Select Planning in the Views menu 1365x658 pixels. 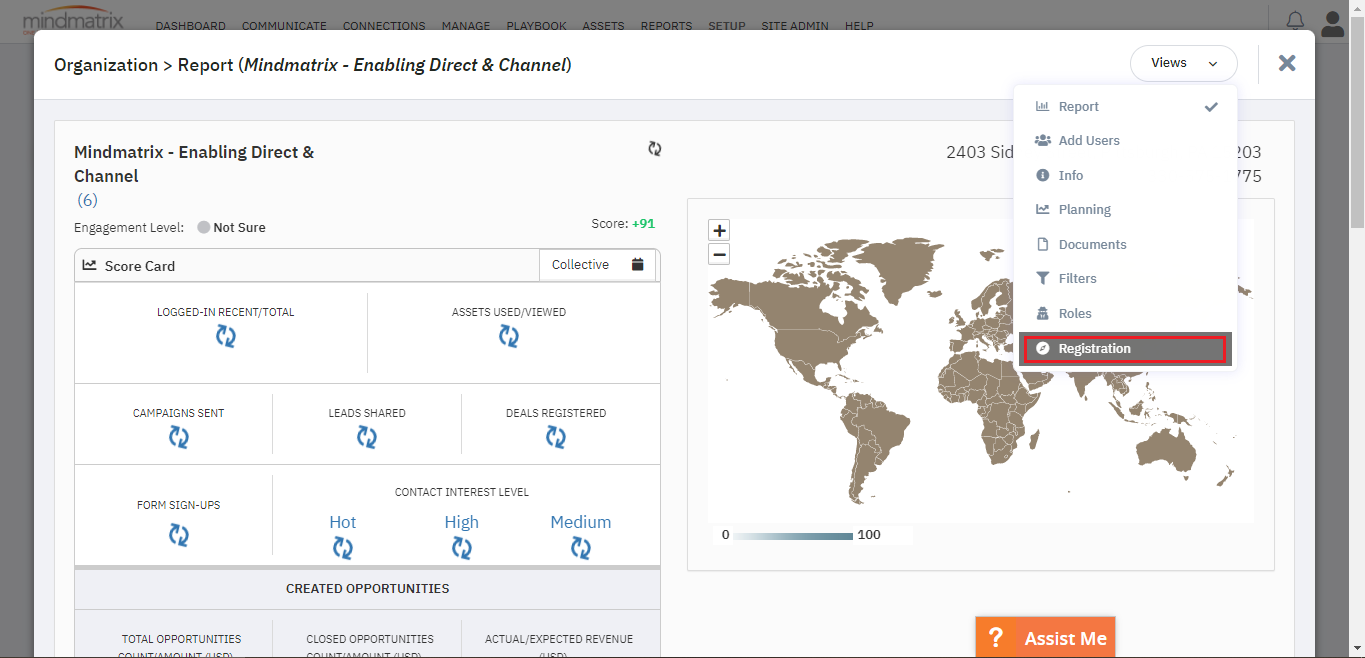click(x=1126, y=210)
